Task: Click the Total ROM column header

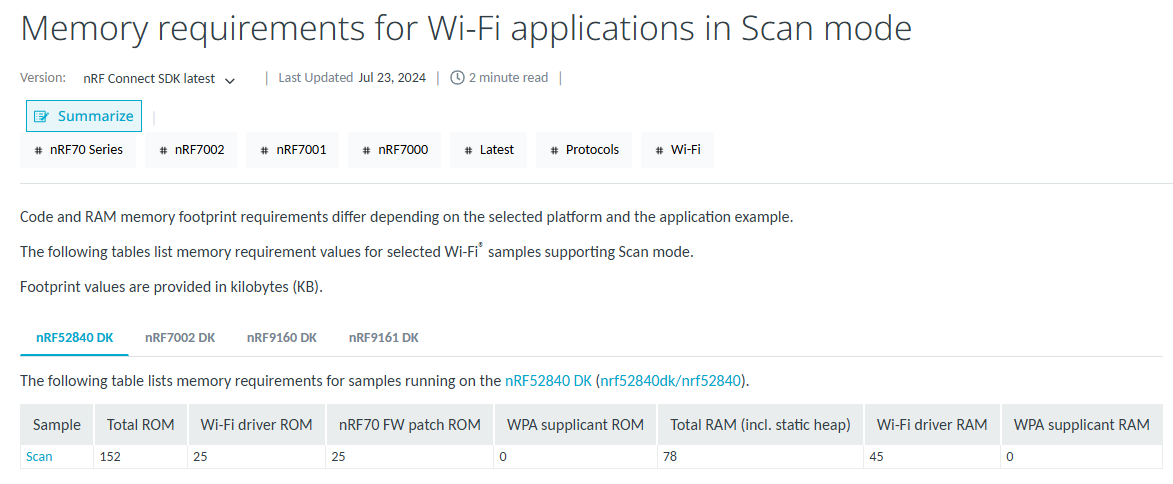Action: click(141, 425)
